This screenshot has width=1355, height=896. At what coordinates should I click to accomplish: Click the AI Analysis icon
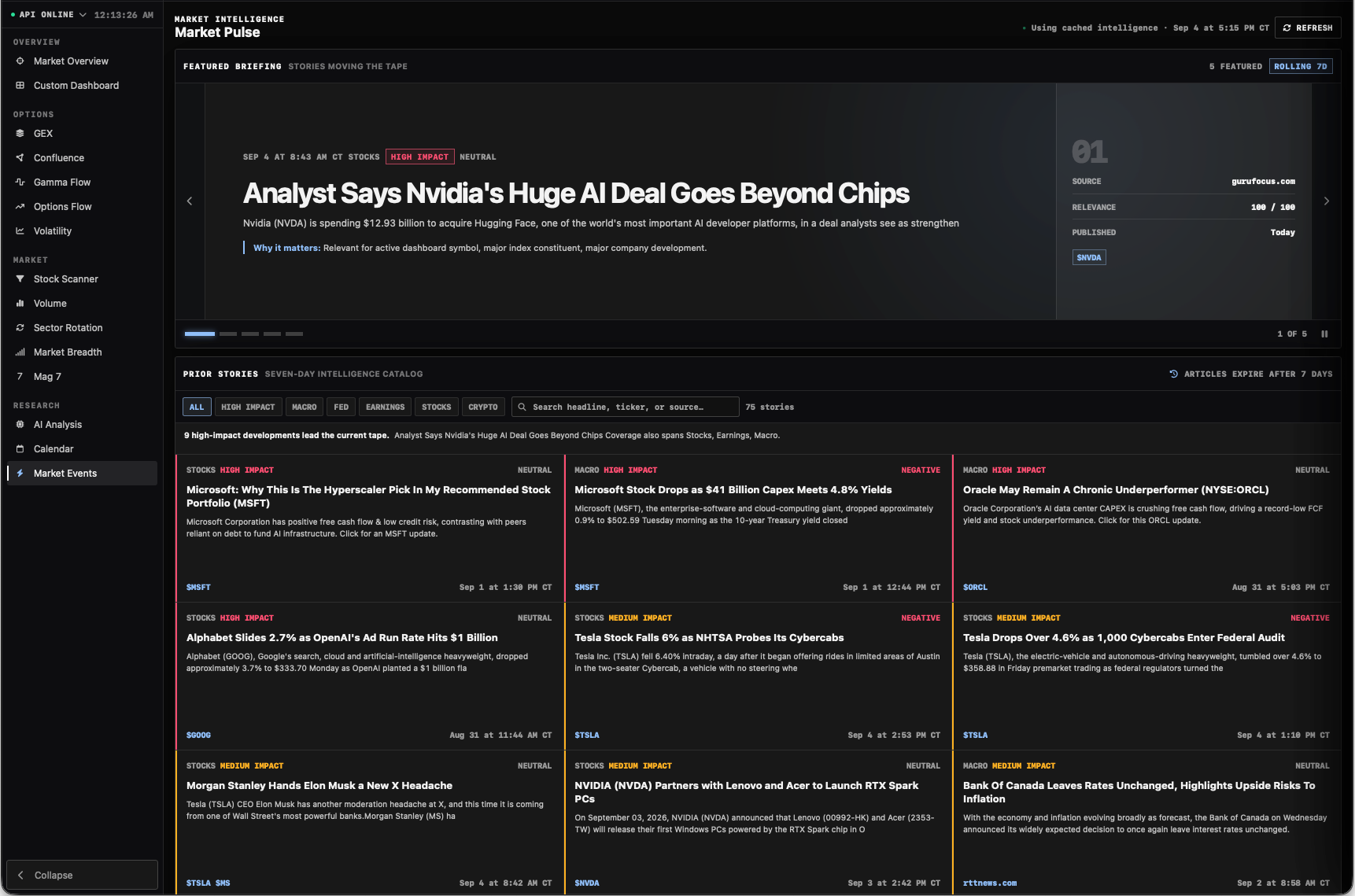(20, 425)
